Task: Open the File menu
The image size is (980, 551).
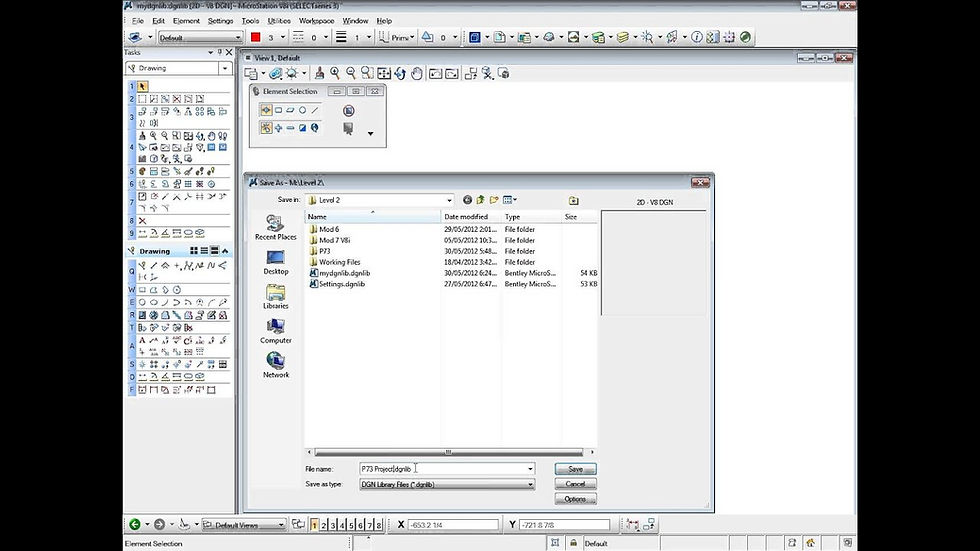Action: coord(138,21)
